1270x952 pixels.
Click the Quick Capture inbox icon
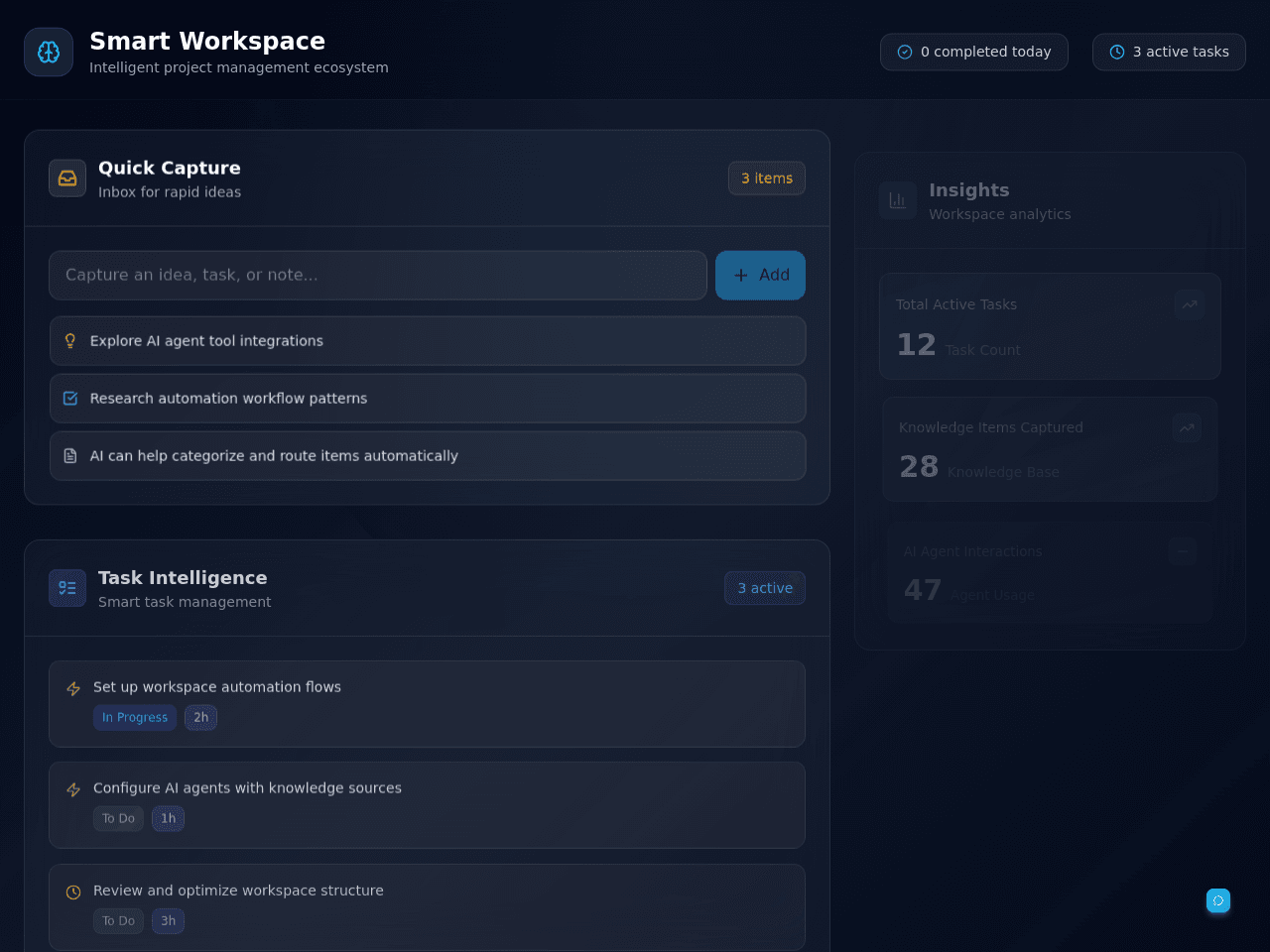[x=67, y=178]
